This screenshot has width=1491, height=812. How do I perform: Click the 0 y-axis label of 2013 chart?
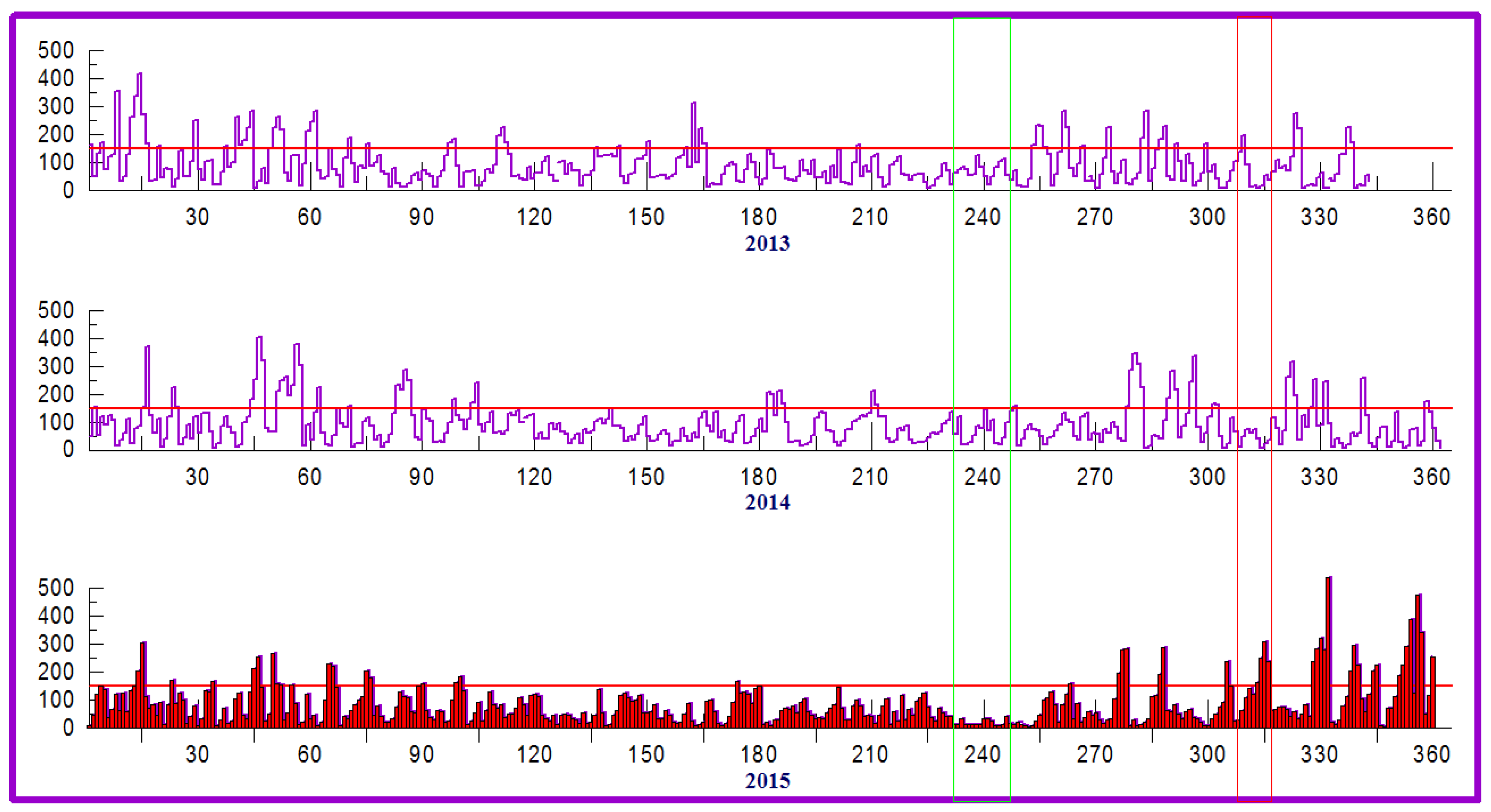click(x=68, y=190)
